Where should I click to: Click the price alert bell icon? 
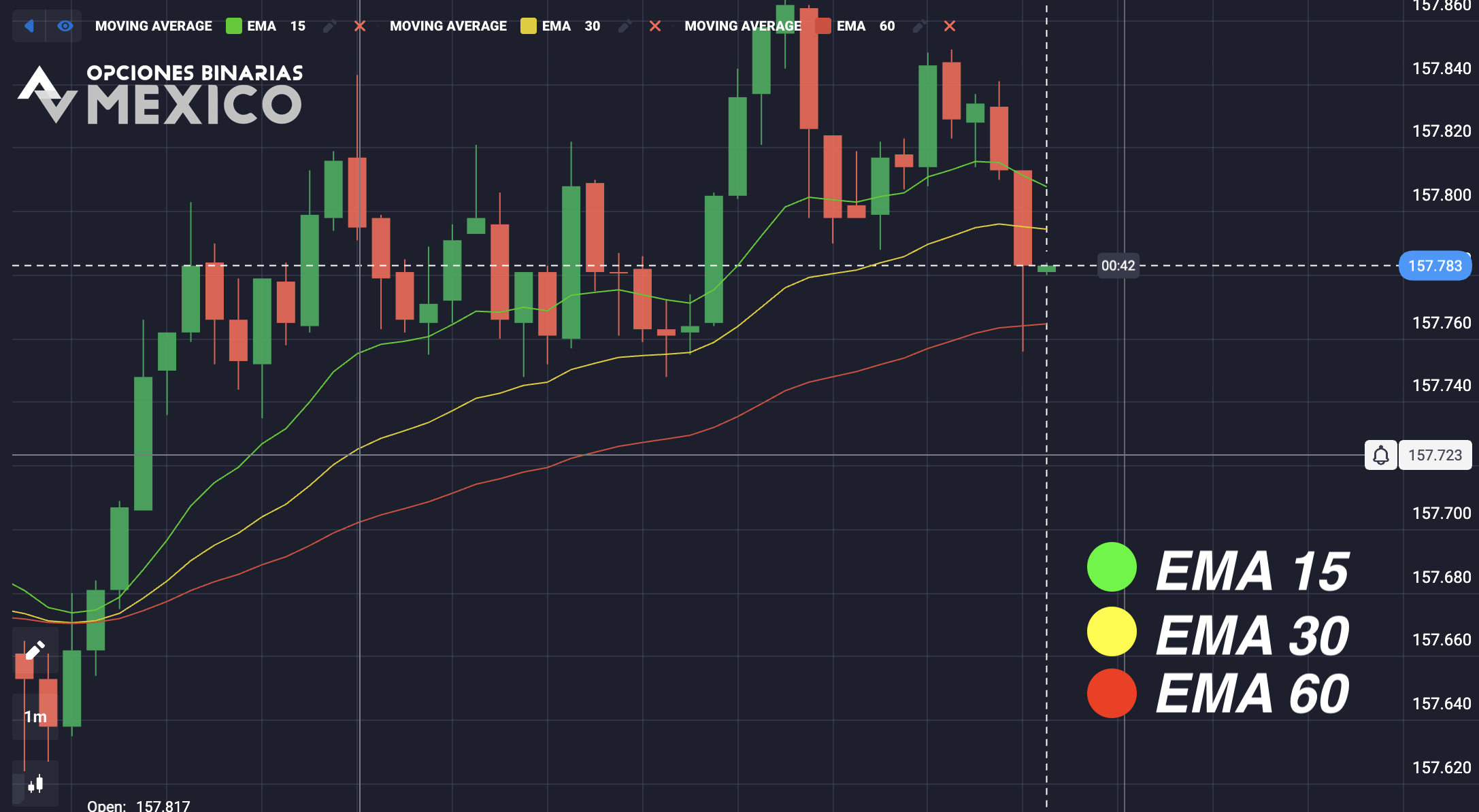pos(1380,455)
